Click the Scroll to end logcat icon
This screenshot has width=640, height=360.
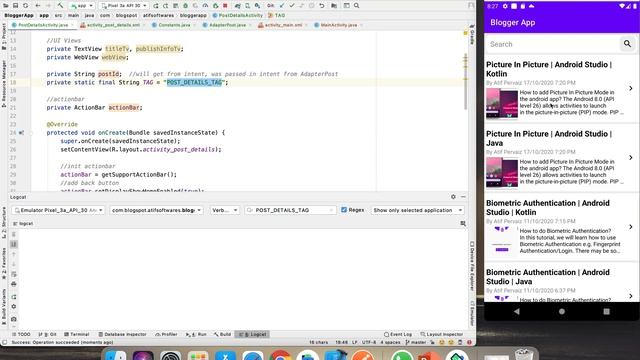(x=13, y=244)
